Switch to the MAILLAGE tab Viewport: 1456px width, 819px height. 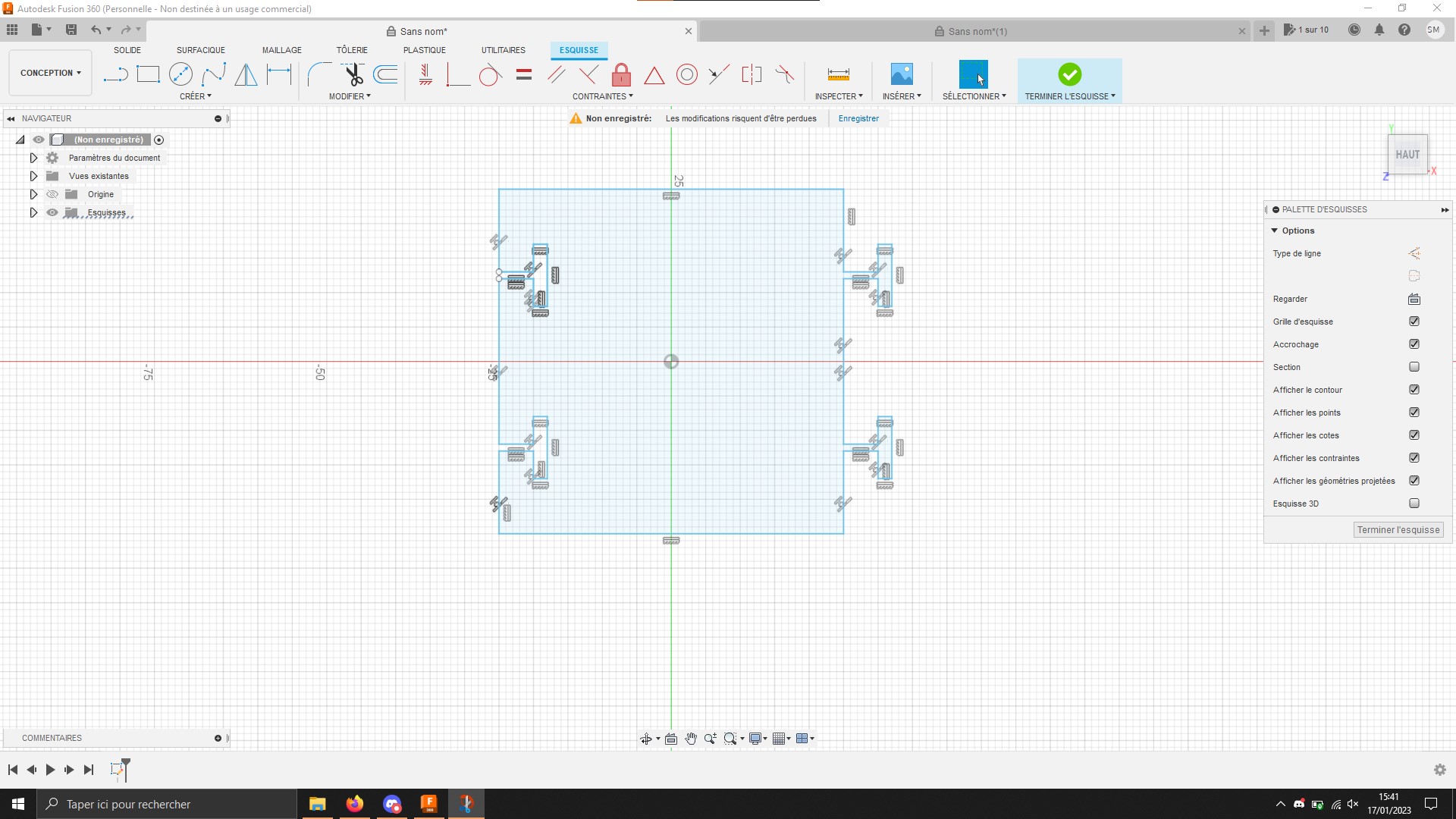282,50
